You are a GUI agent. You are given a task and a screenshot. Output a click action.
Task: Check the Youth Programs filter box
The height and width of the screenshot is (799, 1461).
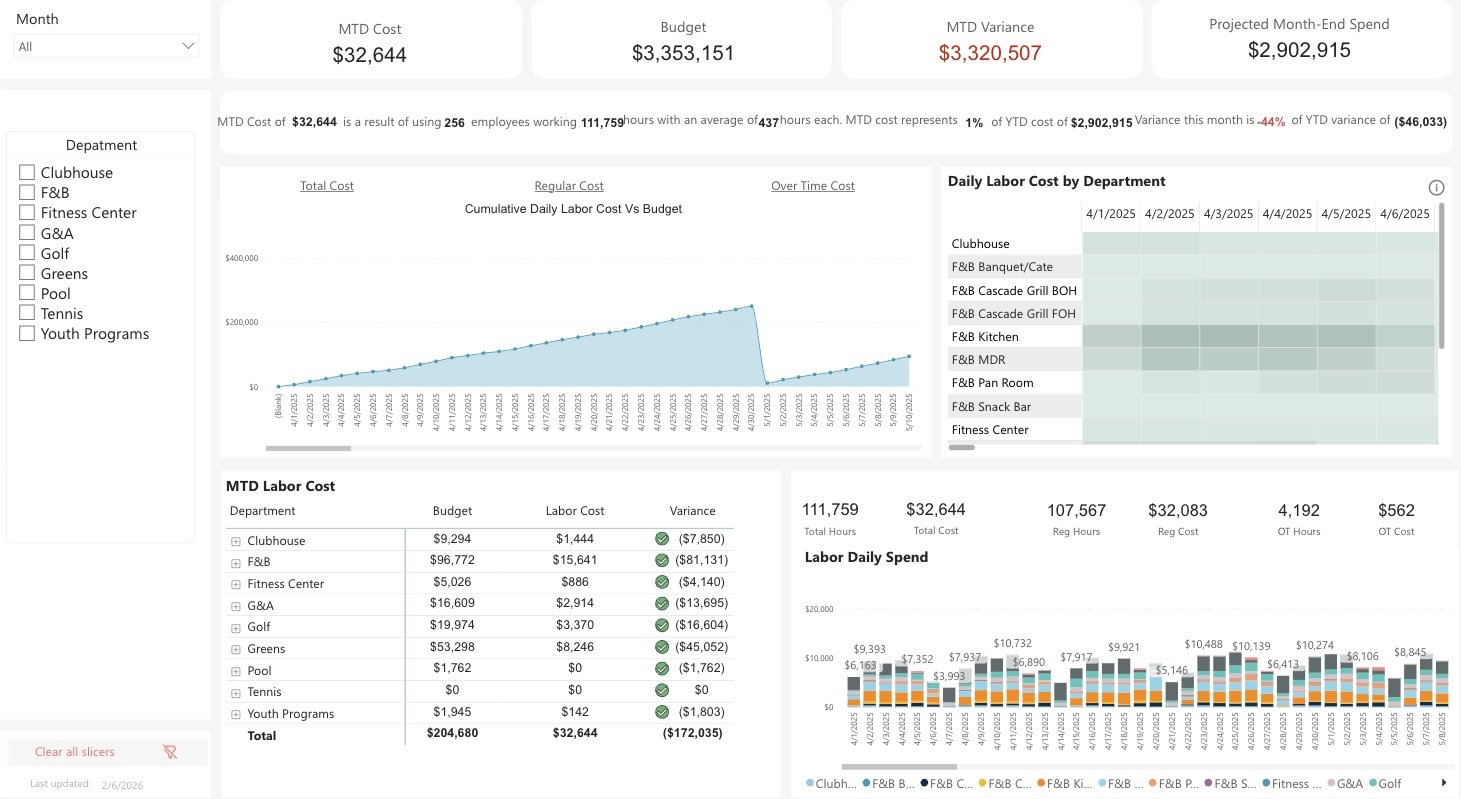click(x=26, y=333)
